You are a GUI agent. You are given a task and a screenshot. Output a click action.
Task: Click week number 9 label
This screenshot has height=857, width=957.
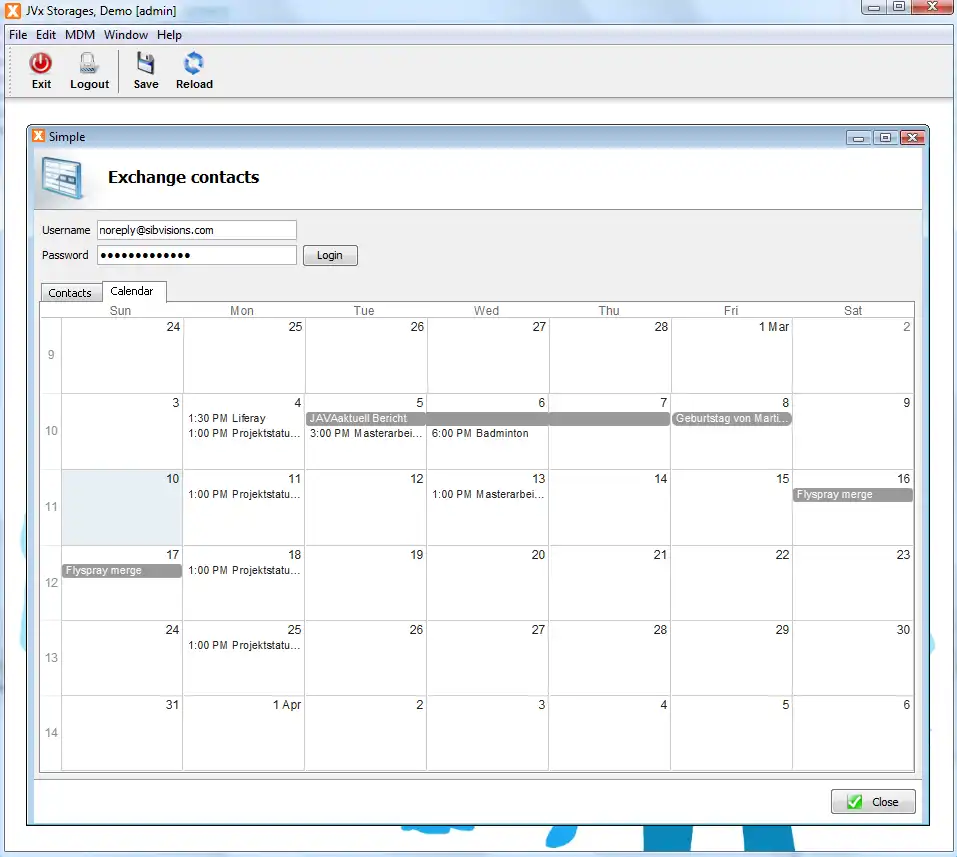point(51,355)
